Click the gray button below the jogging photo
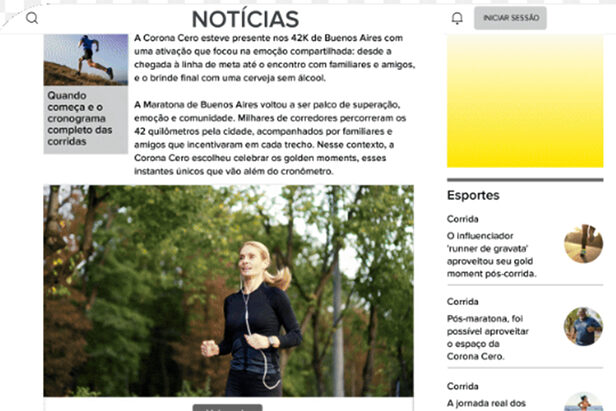This screenshot has width=616, height=411. coord(227,408)
